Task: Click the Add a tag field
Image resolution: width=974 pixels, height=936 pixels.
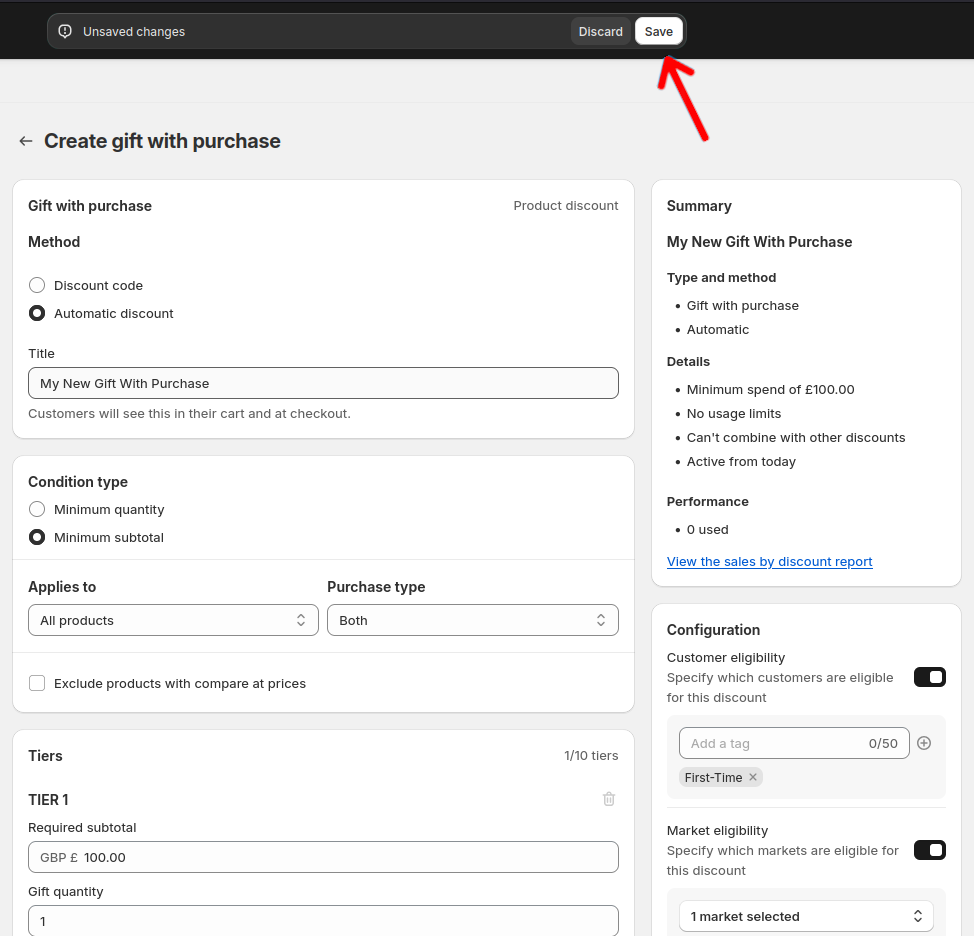Action: pyautogui.click(x=794, y=743)
